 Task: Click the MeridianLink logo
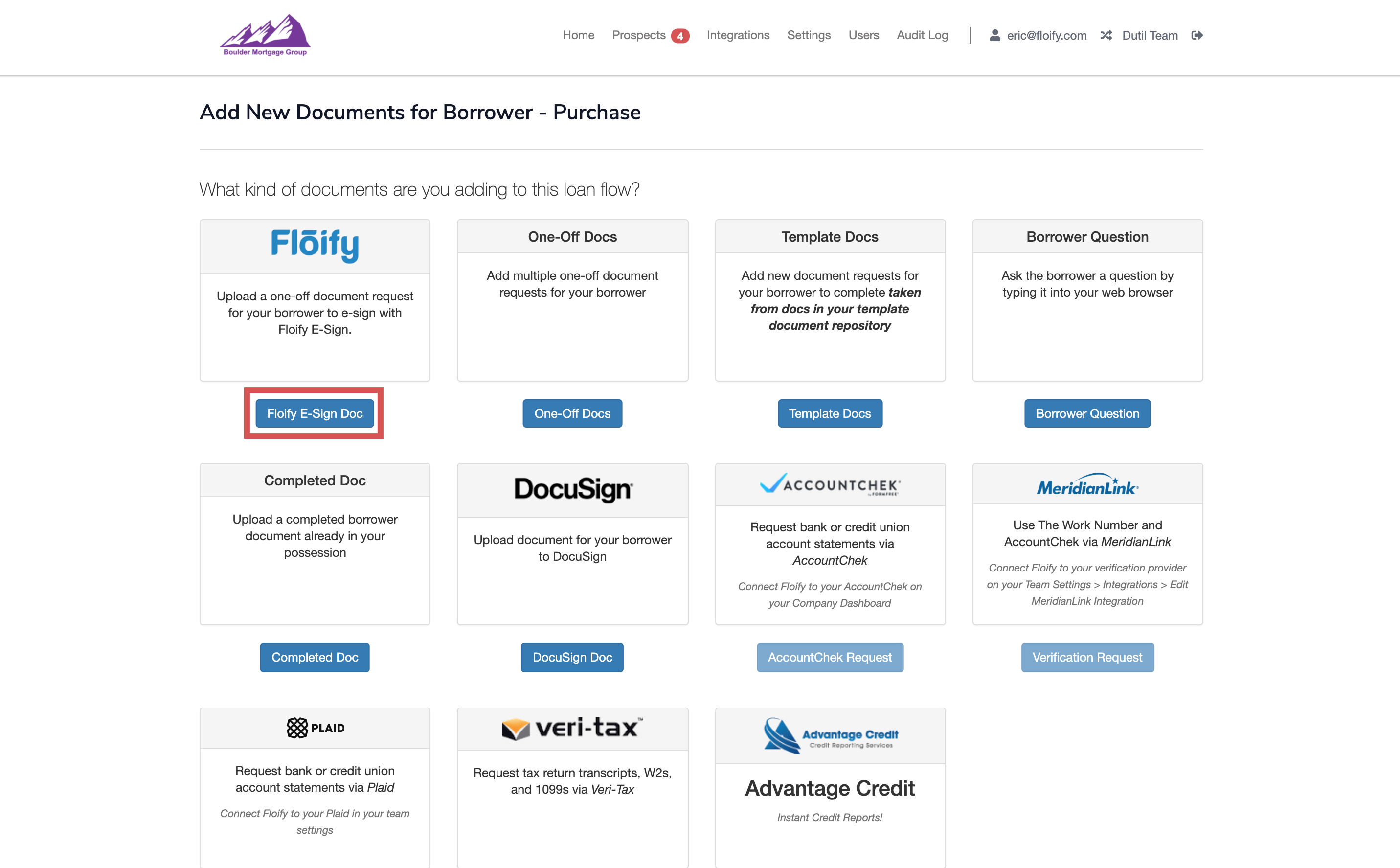click(x=1087, y=485)
